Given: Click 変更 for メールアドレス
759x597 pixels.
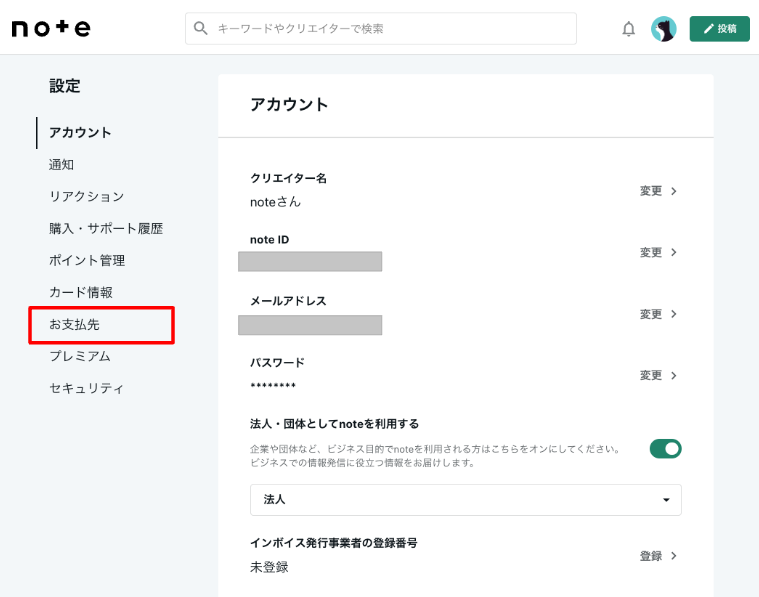Looking at the screenshot, I should pos(651,314).
